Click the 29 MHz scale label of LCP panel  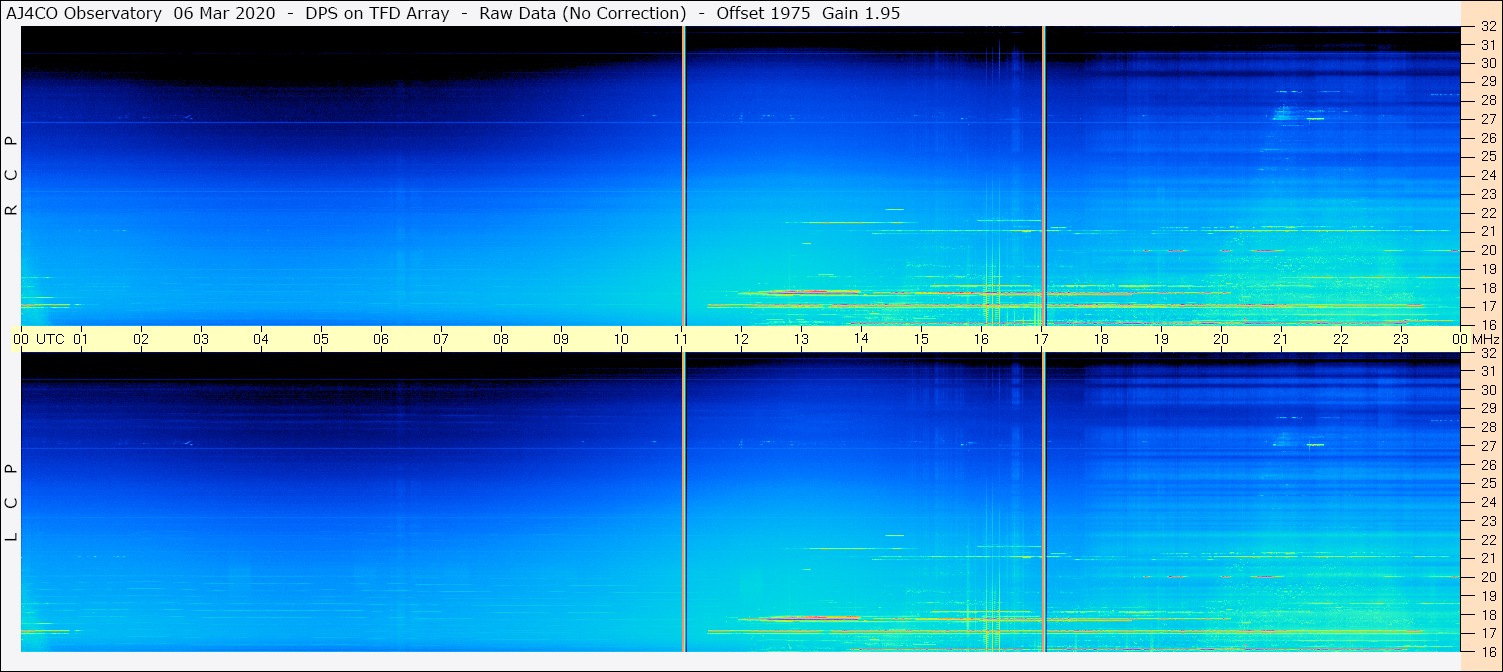pyautogui.click(x=1488, y=408)
